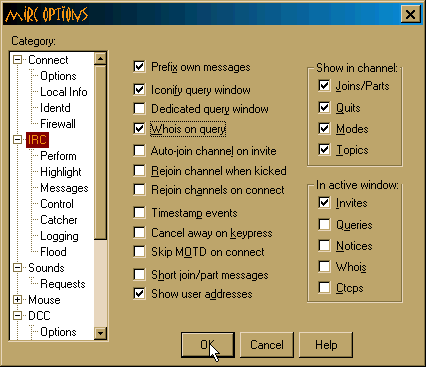Uncheck Iconify query window

pos(139,89)
